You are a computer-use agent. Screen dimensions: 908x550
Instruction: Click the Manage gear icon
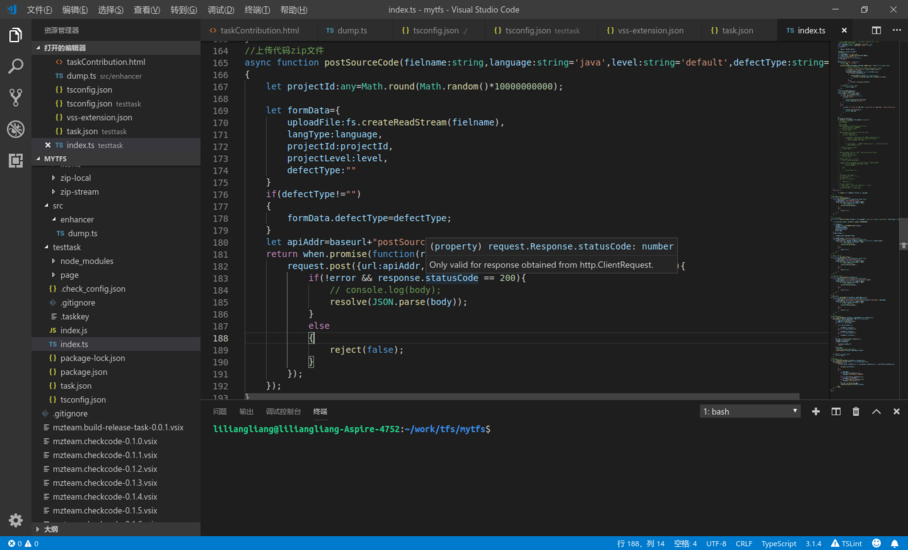[x=15, y=520]
